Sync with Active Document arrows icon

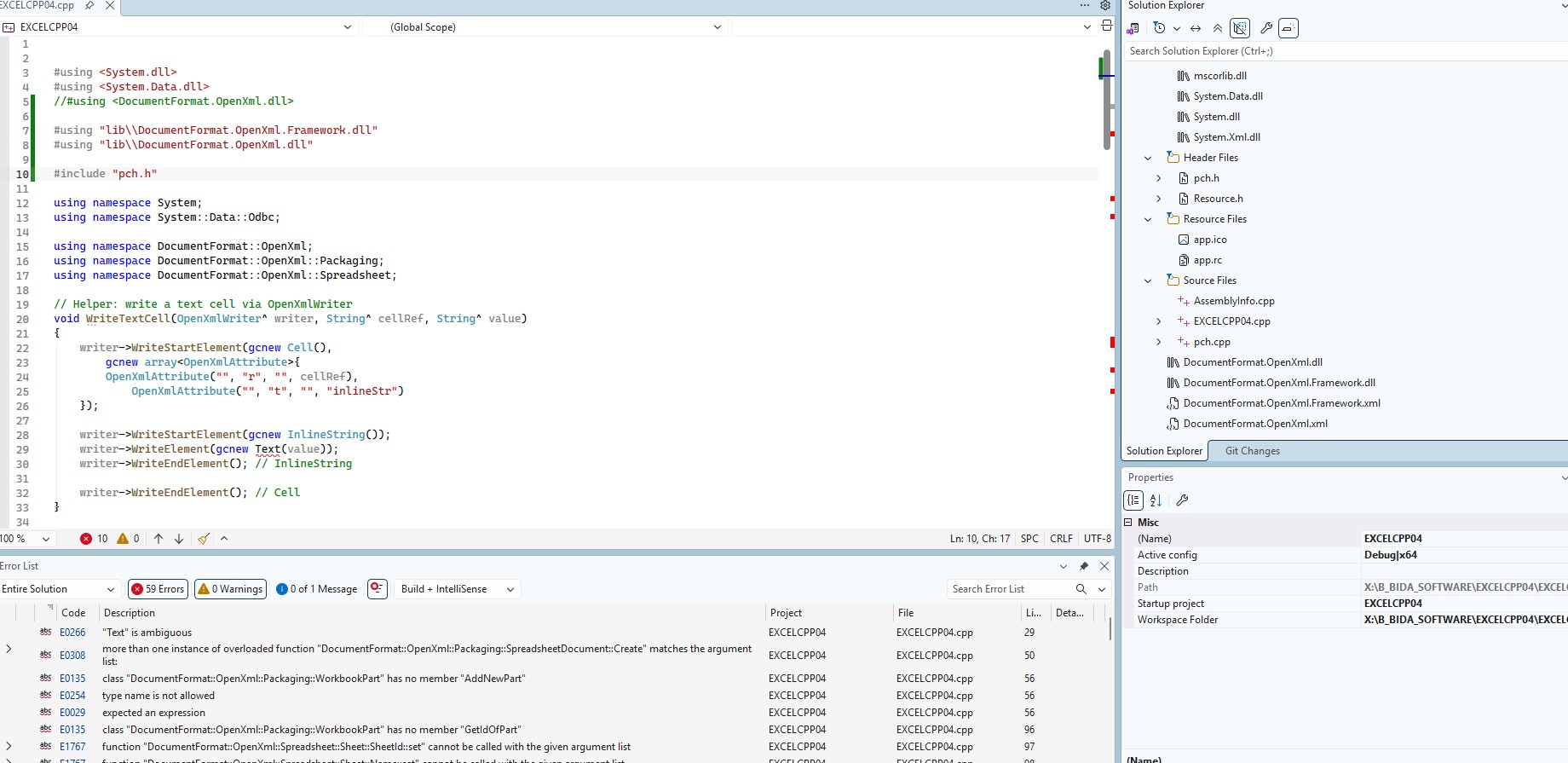coord(1196,28)
